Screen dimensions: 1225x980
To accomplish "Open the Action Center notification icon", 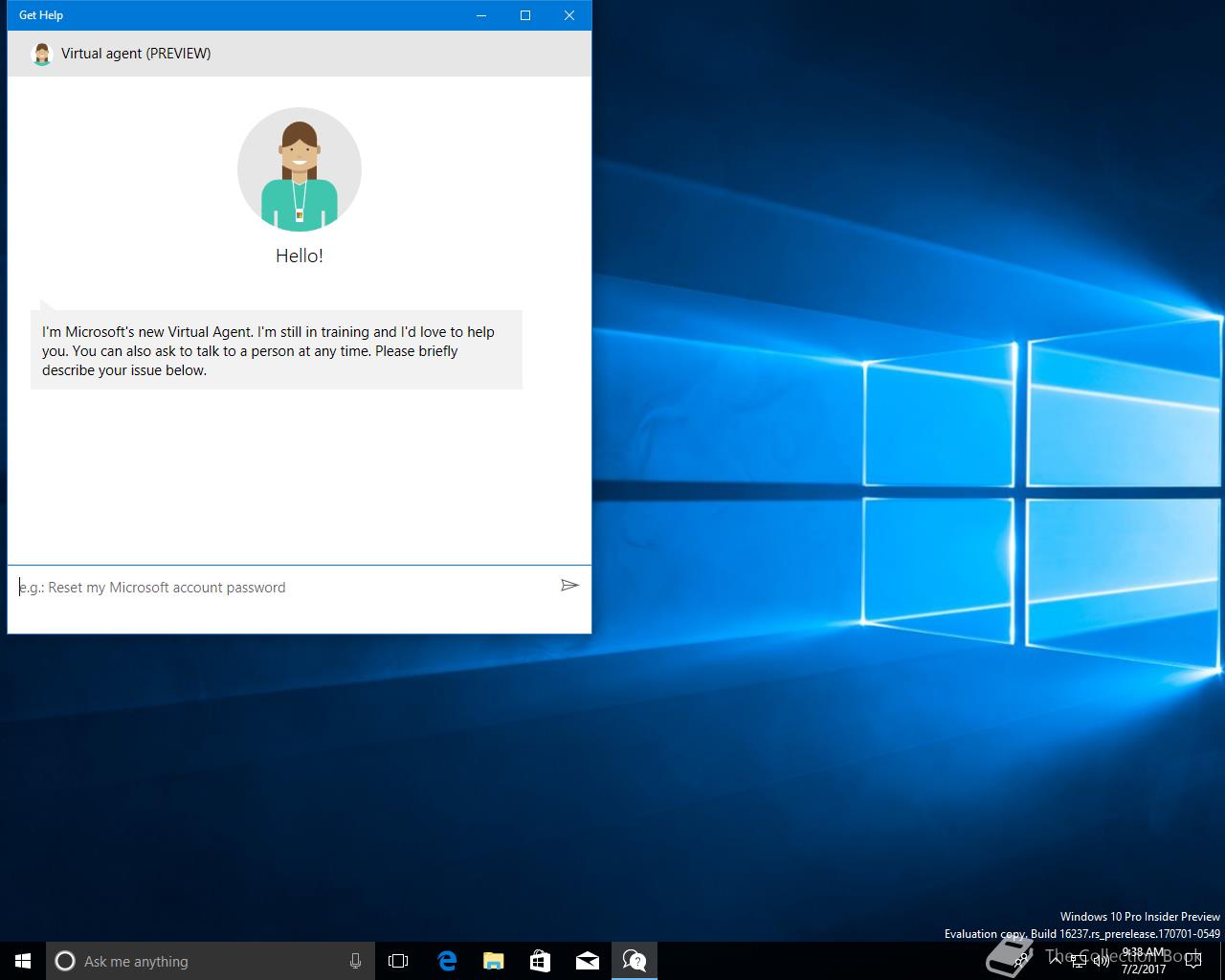I will [x=1192, y=961].
